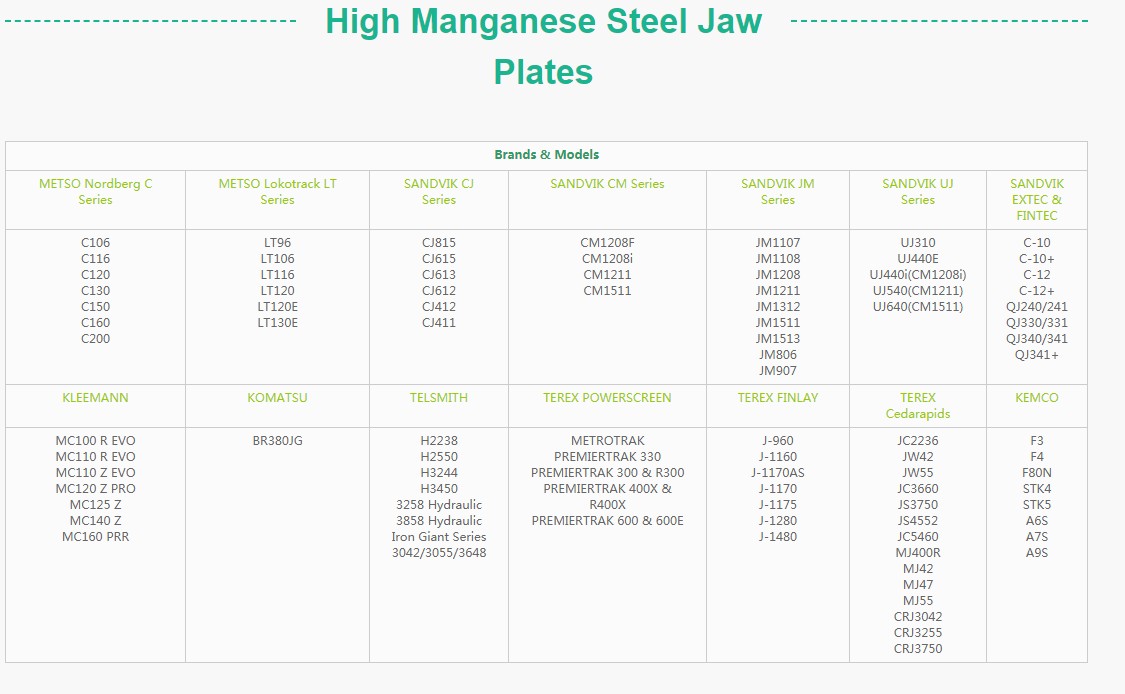
Task: Select model J-1170AS entry
Action: (778, 473)
